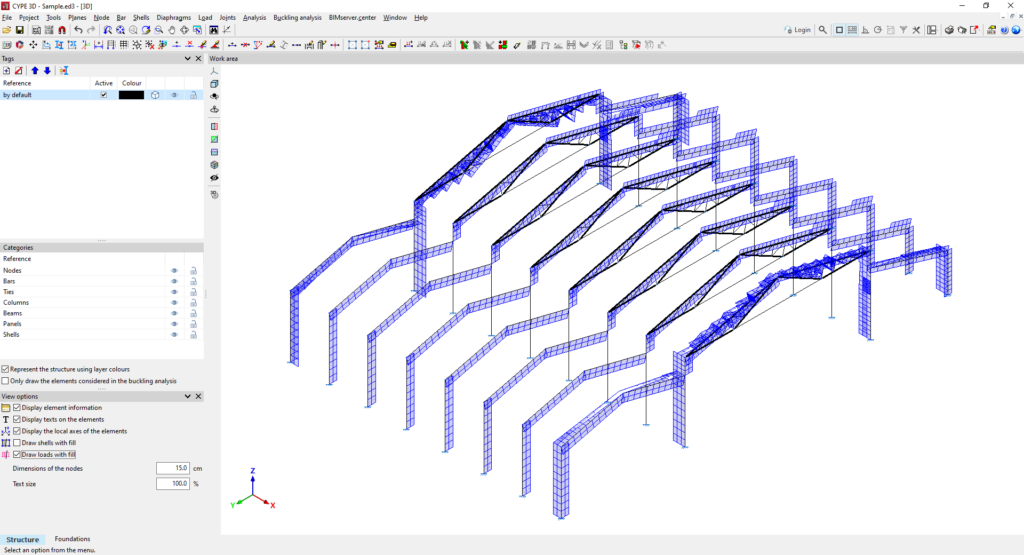The image size is (1024, 555).
Task: Open the BIMserver.center menu
Action: pyautogui.click(x=353, y=18)
